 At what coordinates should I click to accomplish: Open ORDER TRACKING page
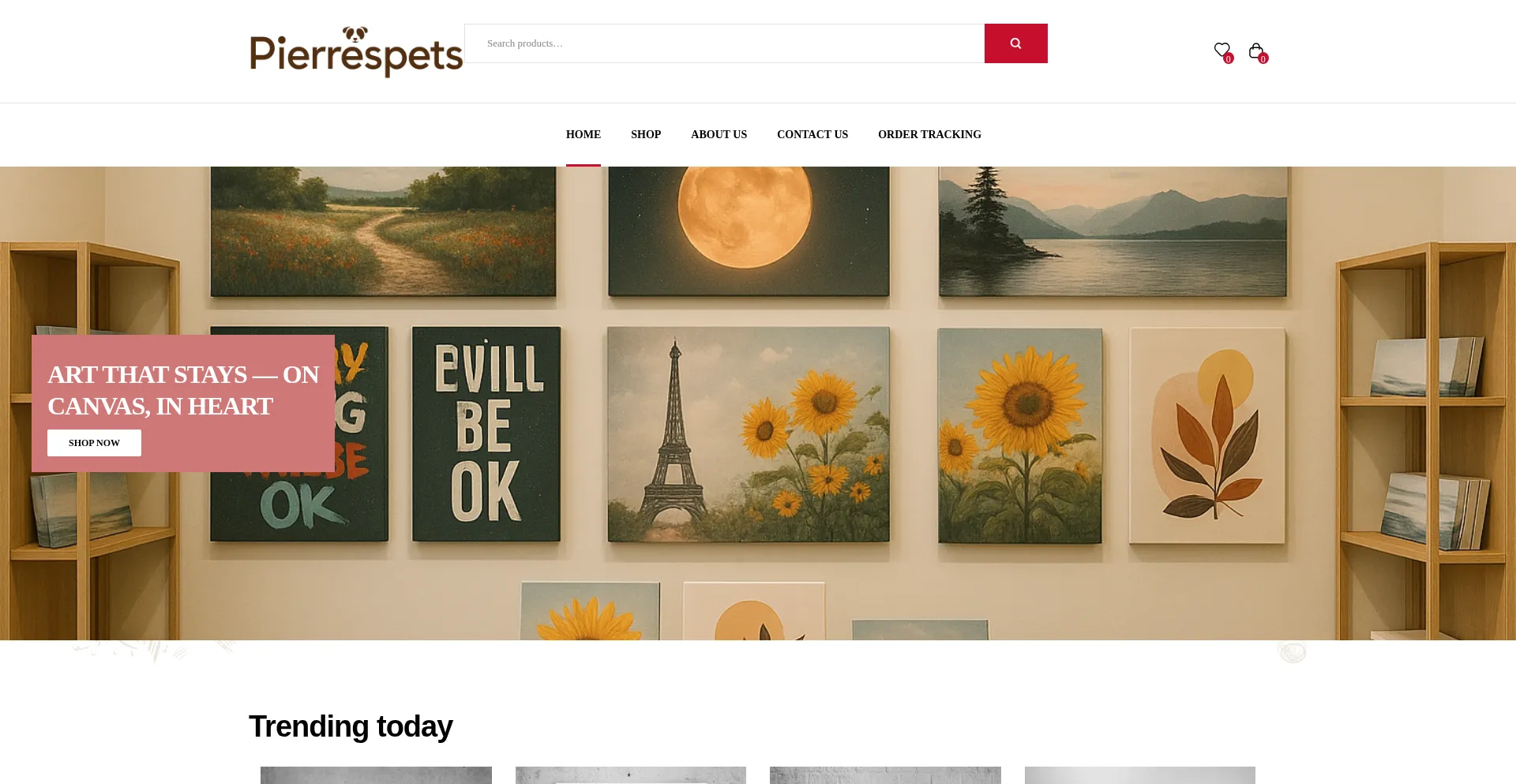(x=929, y=134)
